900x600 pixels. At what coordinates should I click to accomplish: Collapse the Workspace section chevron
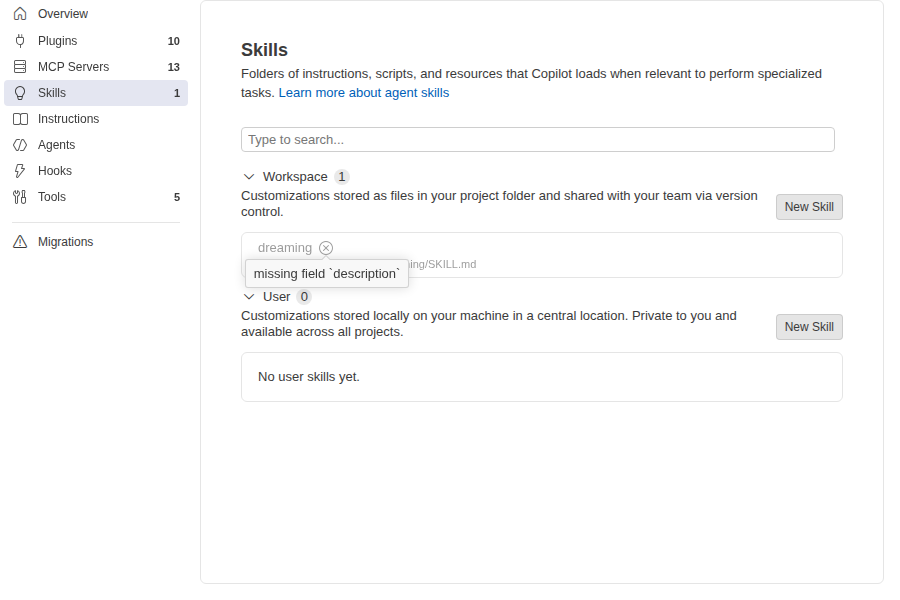coord(249,177)
